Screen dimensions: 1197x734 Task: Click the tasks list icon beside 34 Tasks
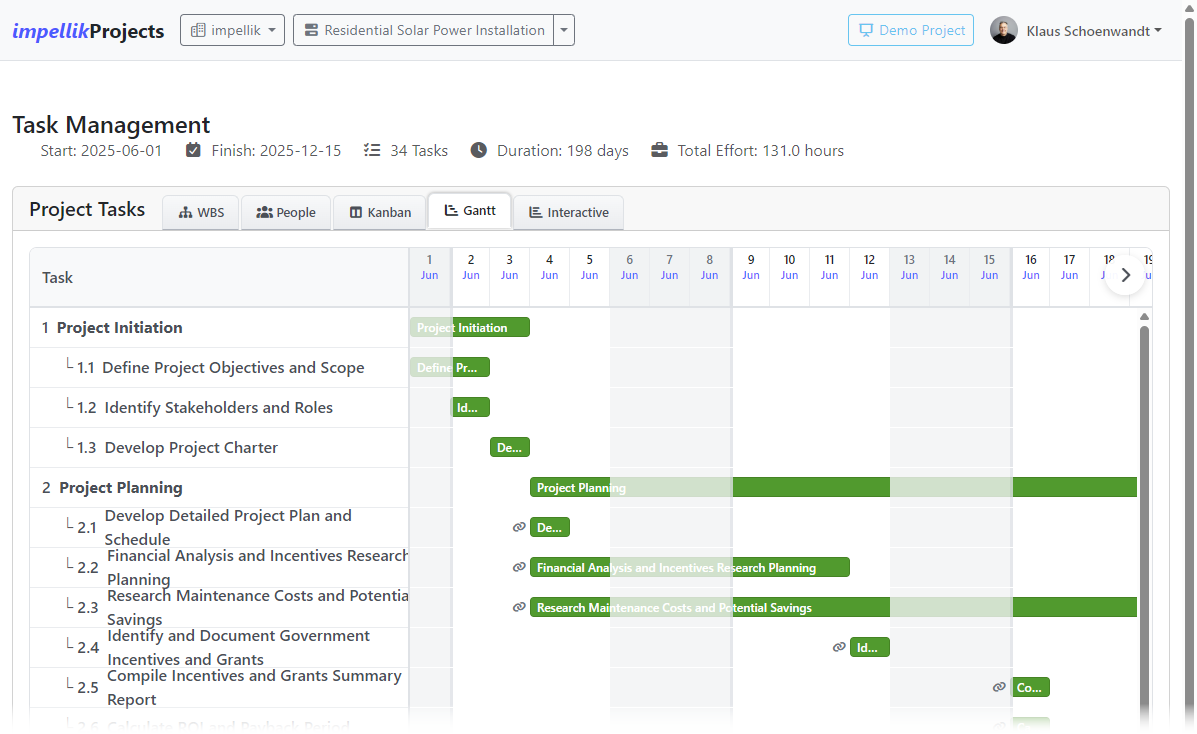372,150
